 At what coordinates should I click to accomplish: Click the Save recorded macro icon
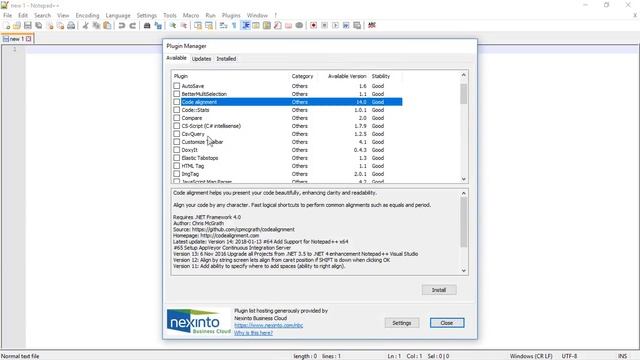(x=357, y=26)
